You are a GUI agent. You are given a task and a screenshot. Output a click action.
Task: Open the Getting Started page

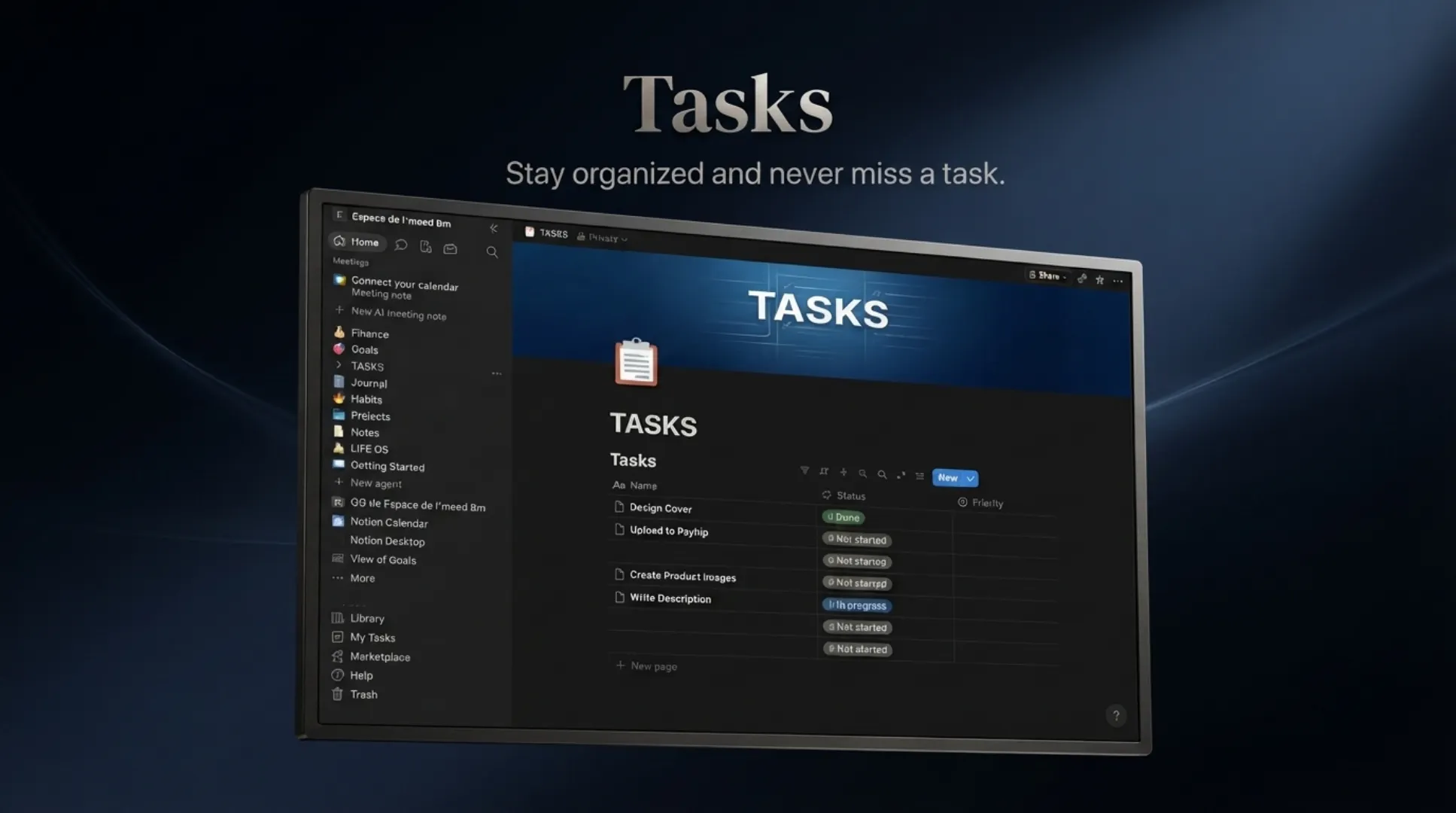coord(387,466)
